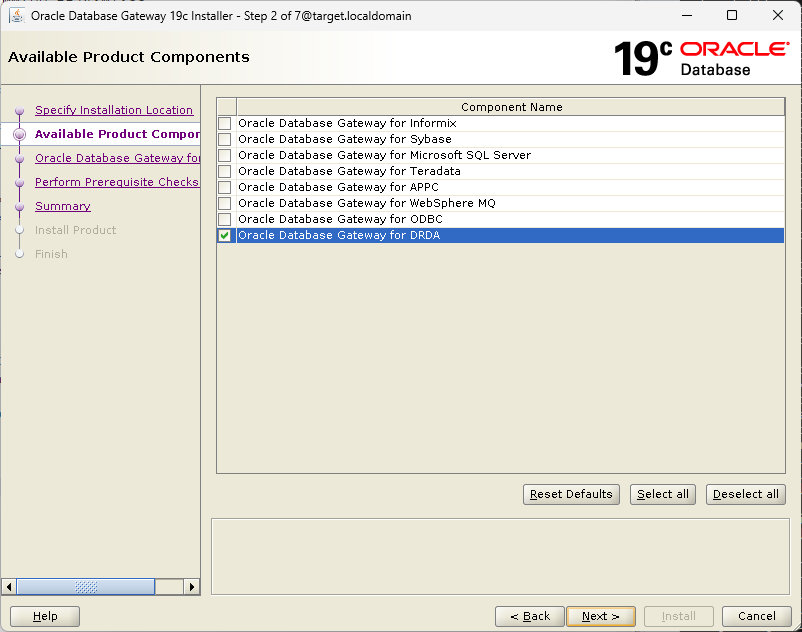This screenshot has height=632, width=802.
Task: Tick the Gateway for ODBC checkbox
Action: coord(225,219)
